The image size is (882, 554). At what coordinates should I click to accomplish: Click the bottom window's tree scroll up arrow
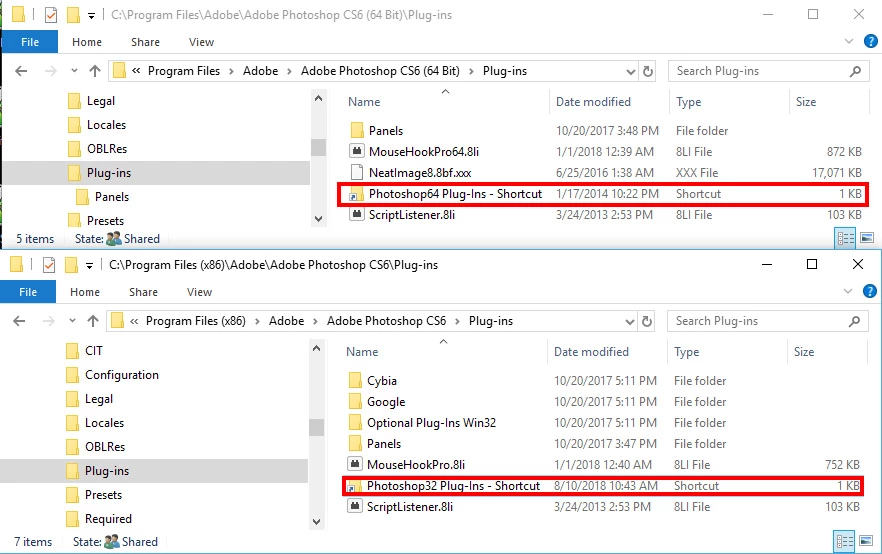click(x=317, y=348)
